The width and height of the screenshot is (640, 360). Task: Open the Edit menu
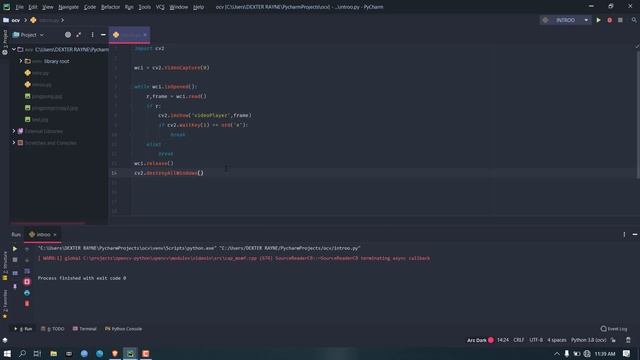(x=33, y=7)
